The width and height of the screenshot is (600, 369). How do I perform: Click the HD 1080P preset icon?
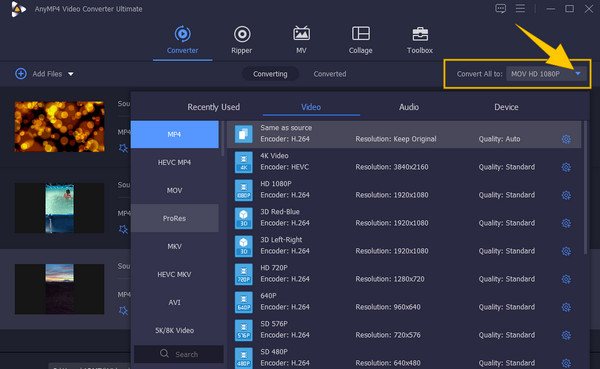pos(244,190)
